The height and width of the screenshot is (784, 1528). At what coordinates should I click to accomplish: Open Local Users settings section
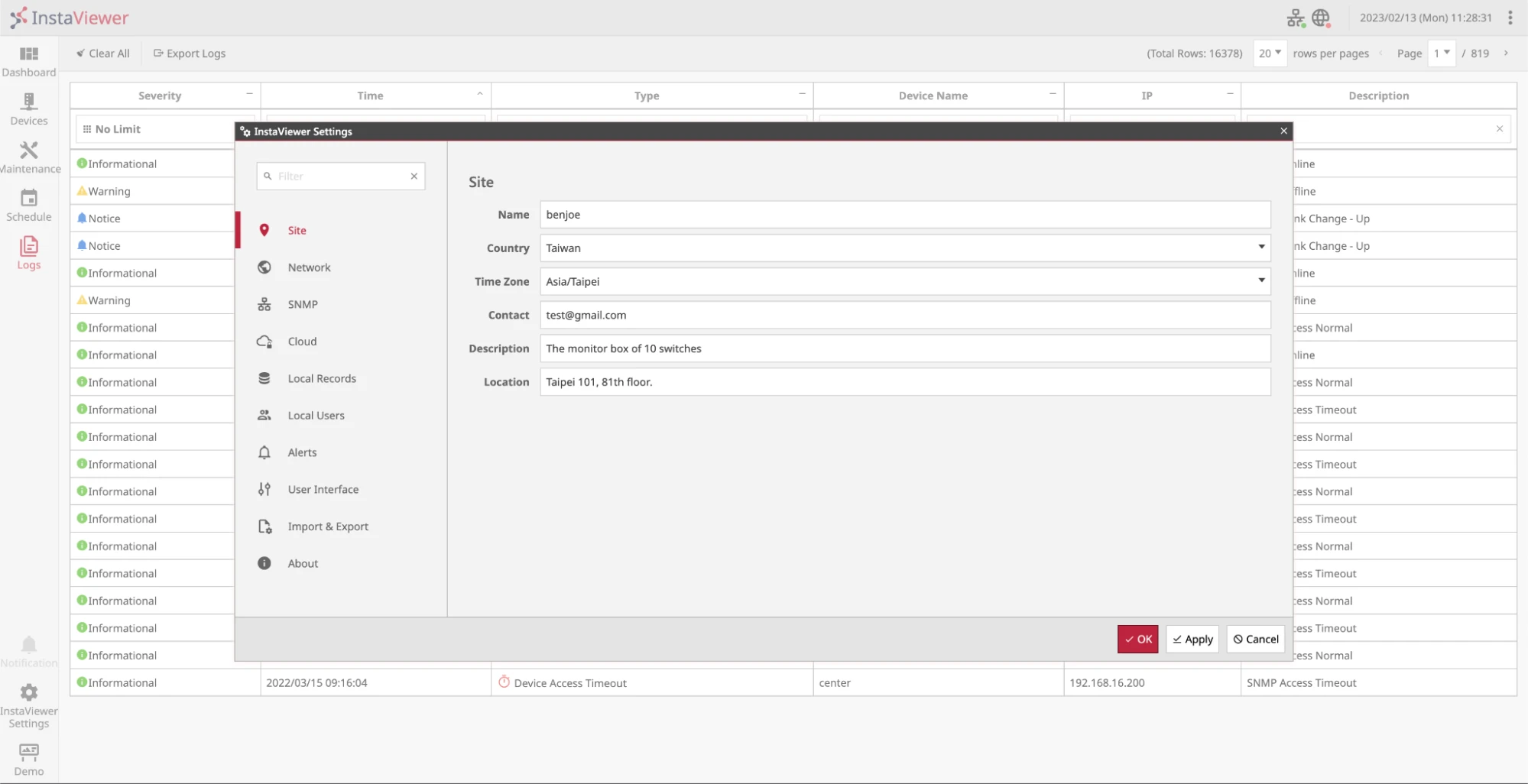tap(316, 416)
